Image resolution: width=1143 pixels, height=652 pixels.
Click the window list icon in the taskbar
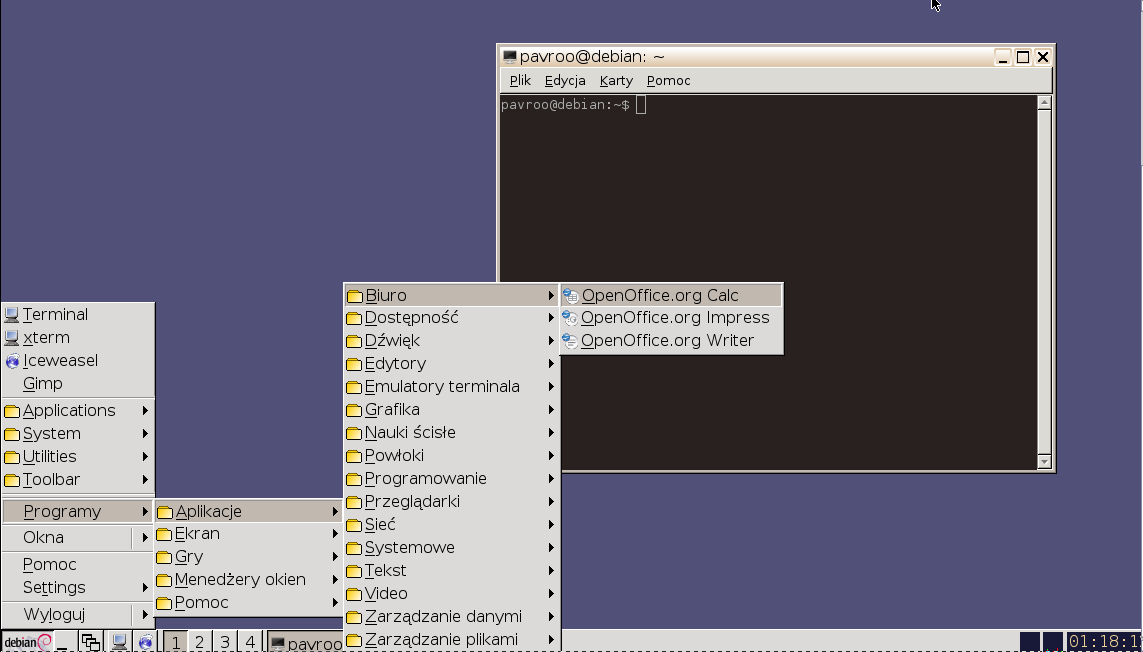pyautogui.click(x=91, y=642)
